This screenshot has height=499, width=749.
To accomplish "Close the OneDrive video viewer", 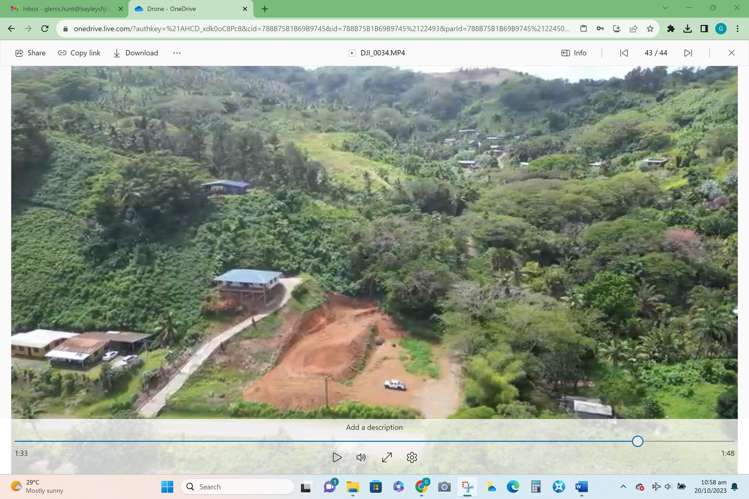I will (731, 53).
